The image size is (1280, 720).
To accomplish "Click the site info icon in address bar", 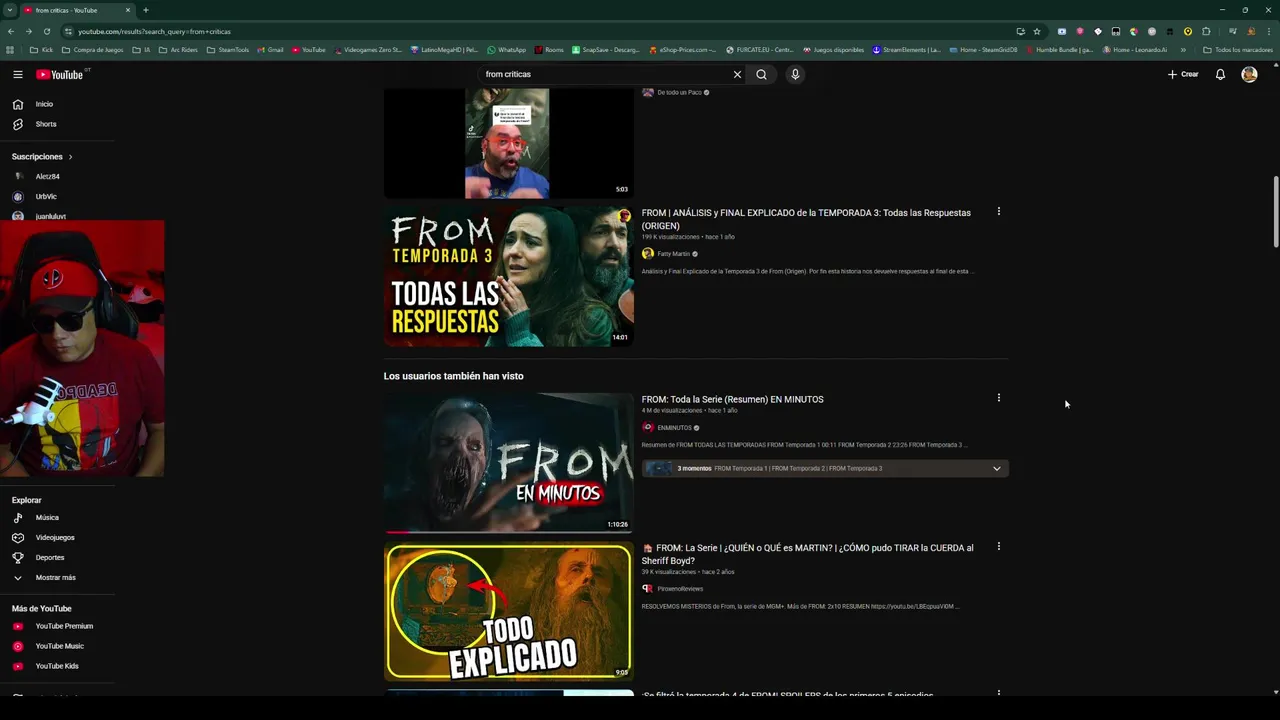I will pyautogui.click(x=68, y=31).
